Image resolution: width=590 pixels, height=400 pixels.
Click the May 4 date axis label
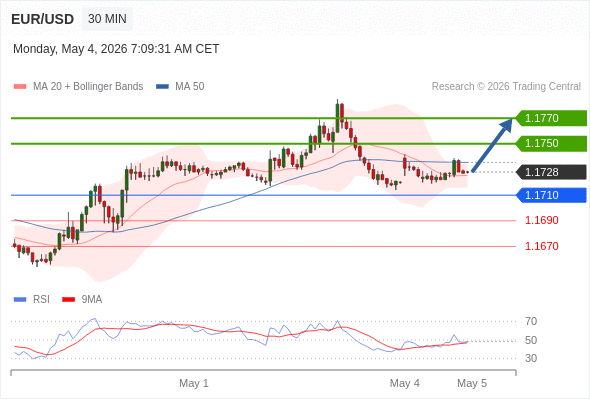click(x=404, y=383)
